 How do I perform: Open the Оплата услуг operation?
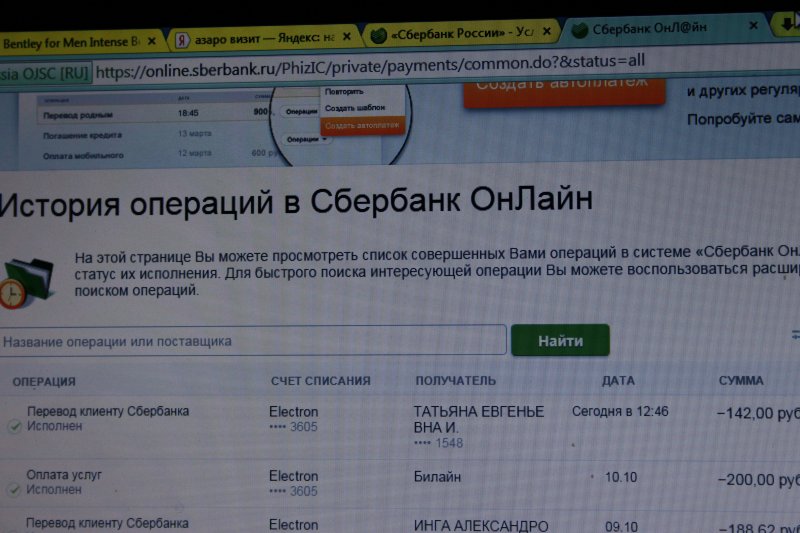pyautogui.click(x=64, y=475)
